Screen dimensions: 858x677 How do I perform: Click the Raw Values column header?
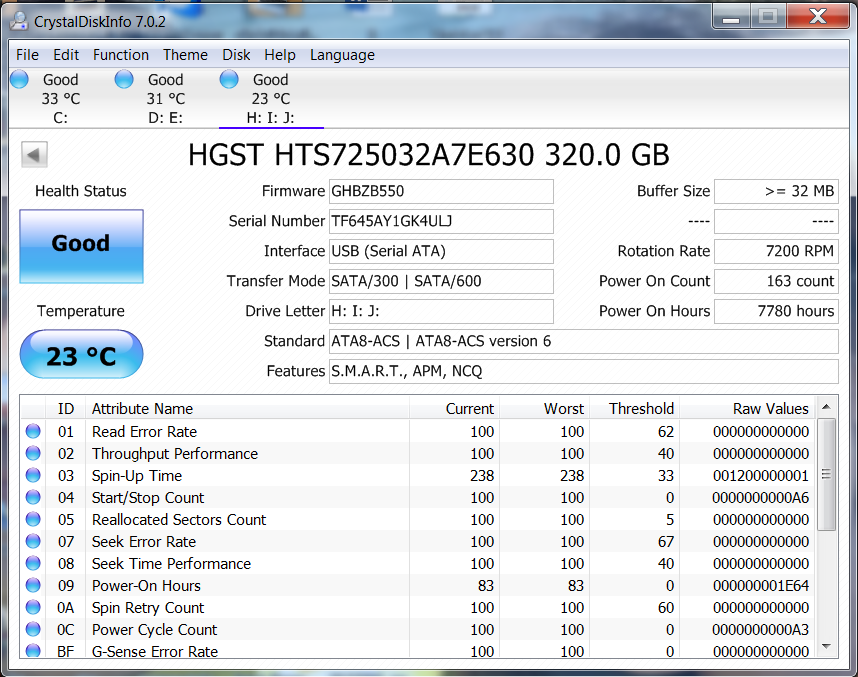[747, 409]
